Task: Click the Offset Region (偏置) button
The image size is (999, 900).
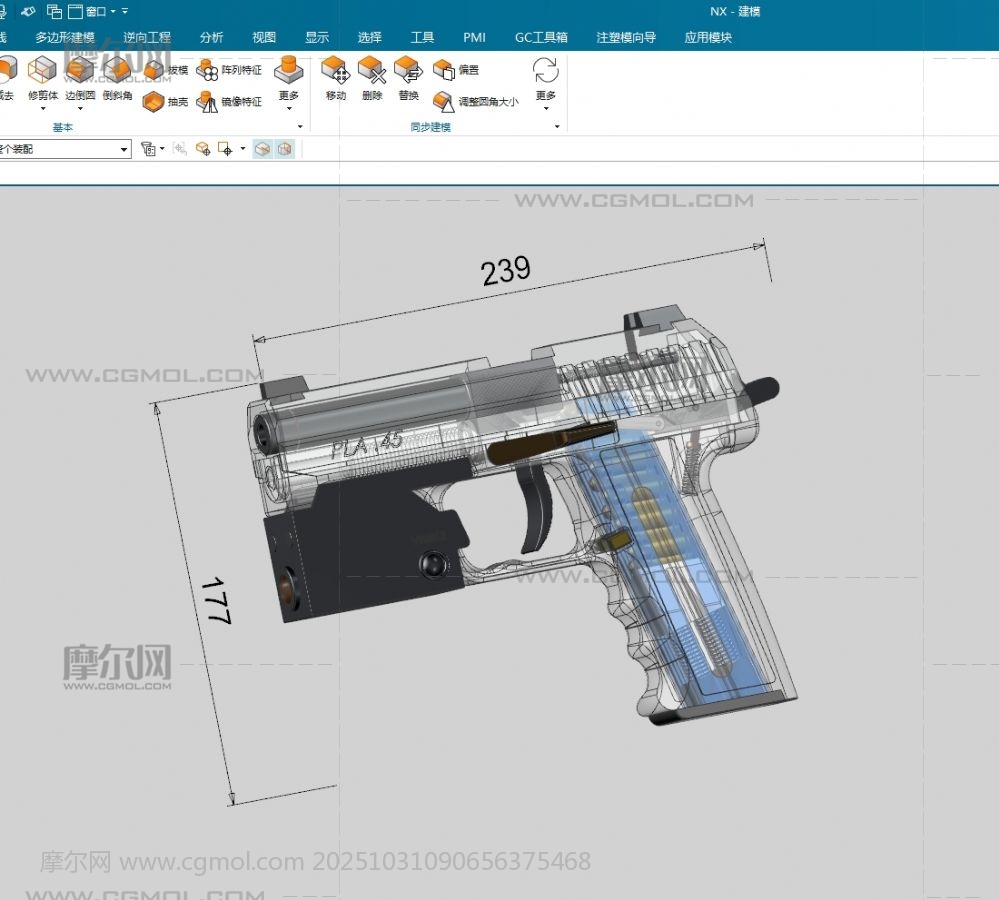Action: 456,71
